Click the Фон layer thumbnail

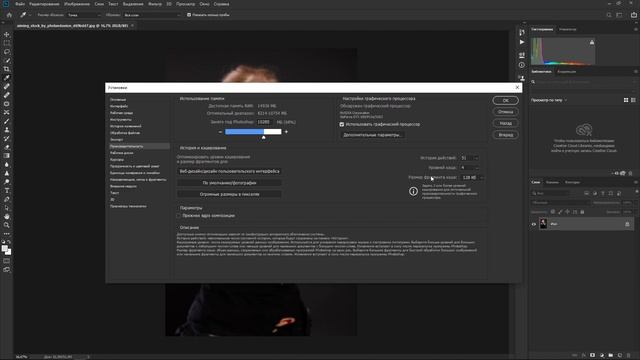point(543,224)
